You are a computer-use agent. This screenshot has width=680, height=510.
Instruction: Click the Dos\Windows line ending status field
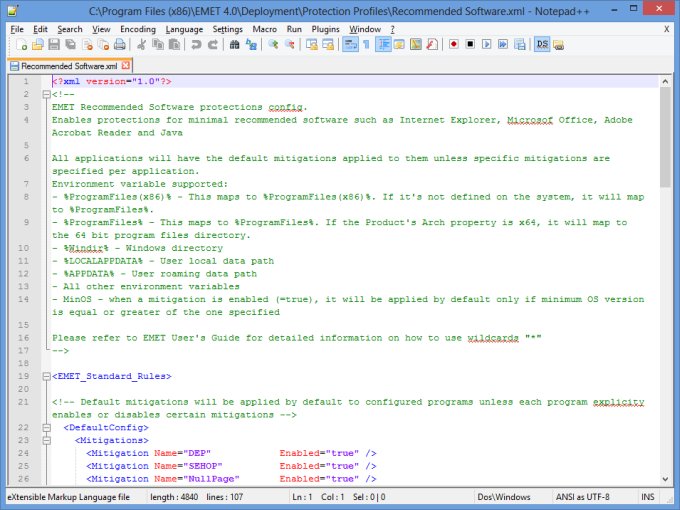point(503,497)
